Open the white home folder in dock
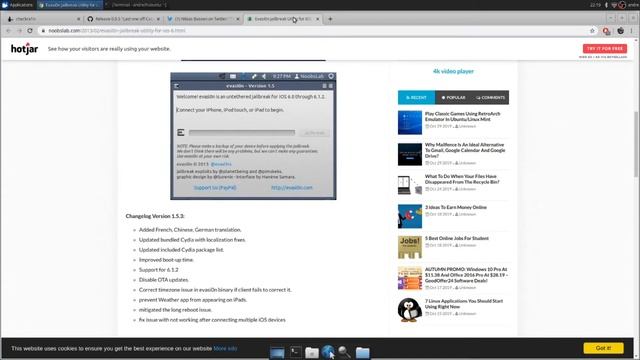Screen dimensions: 640x360 [312, 352]
